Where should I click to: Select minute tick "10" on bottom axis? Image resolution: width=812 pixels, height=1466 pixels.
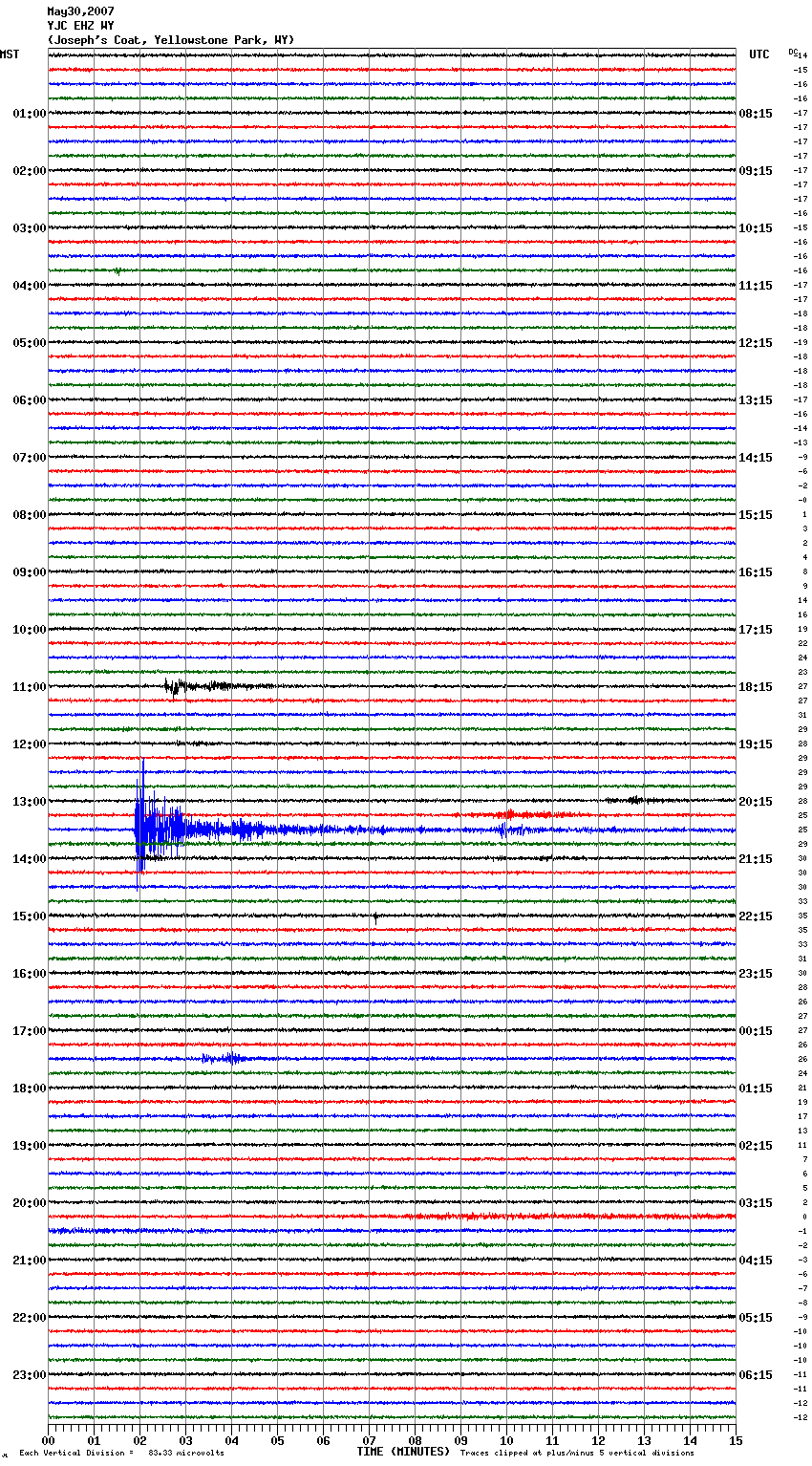(x=506, y=1440)
